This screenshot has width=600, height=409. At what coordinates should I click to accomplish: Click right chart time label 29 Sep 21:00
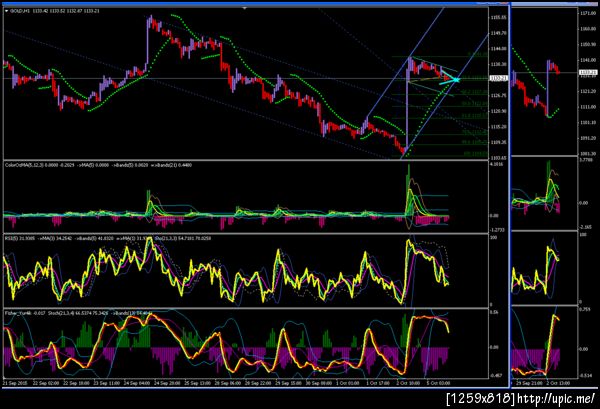pos(529,383)
